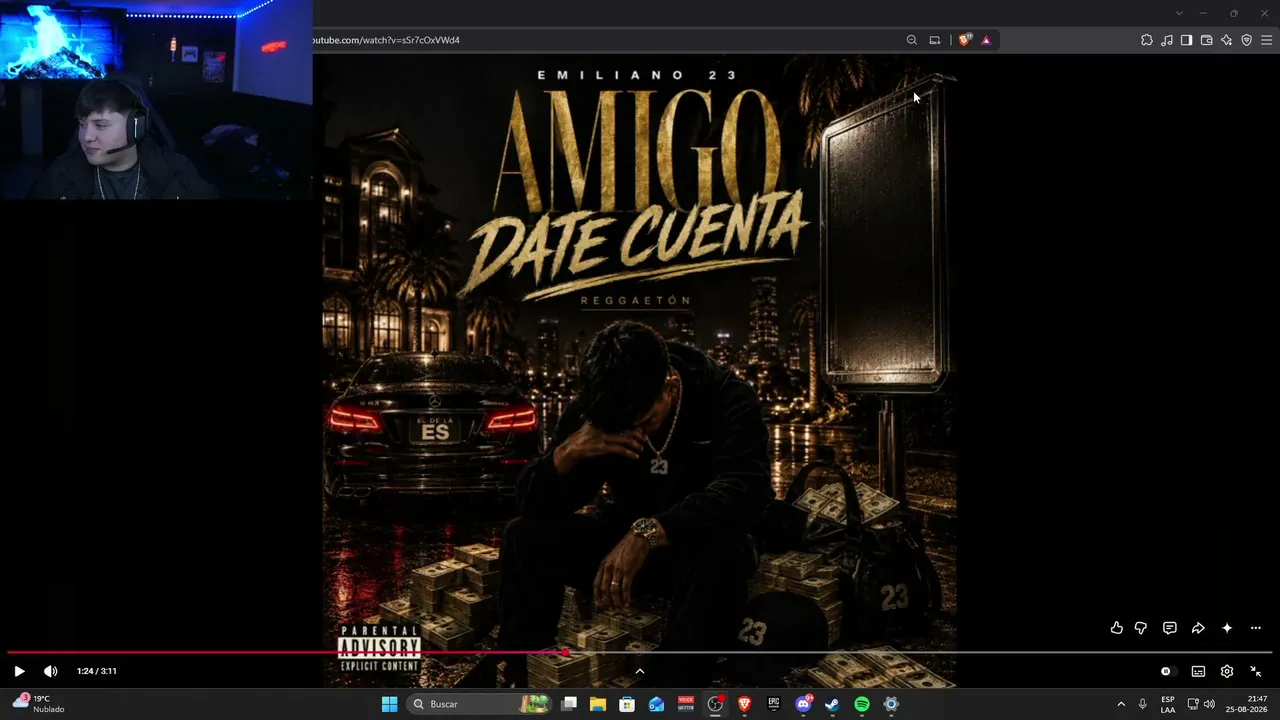Open Microsoft Store from the taskbar
Screen dimensions: 1280x720
[x=627, y=704]
